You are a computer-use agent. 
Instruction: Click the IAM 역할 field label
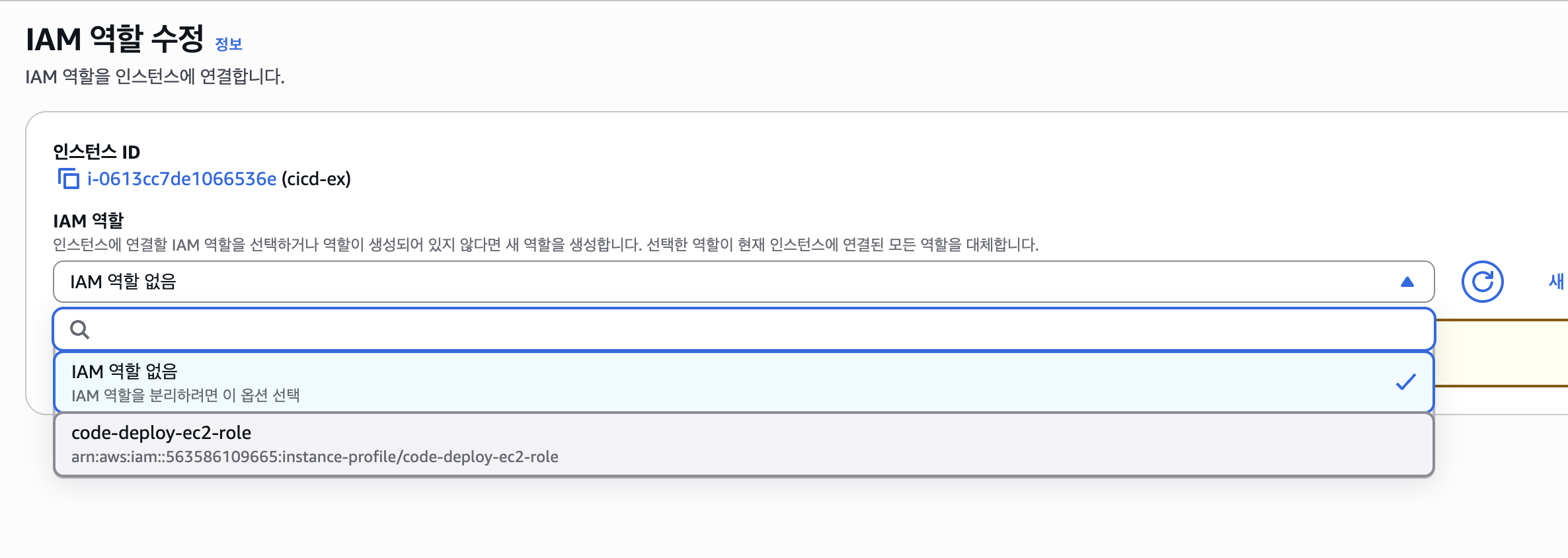coord(89,220)
